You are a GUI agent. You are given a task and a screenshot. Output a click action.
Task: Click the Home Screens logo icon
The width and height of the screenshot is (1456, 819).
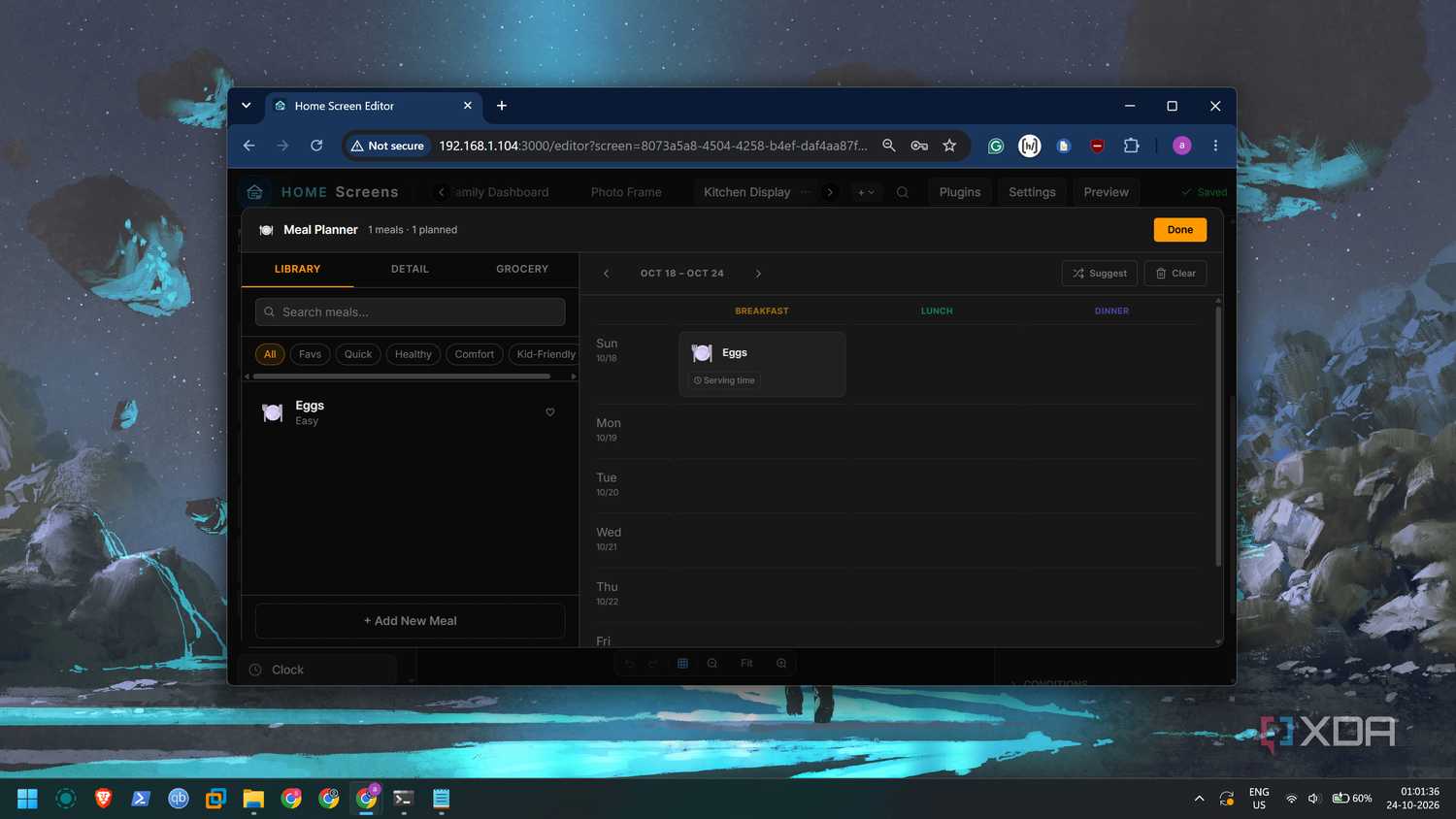255,192
